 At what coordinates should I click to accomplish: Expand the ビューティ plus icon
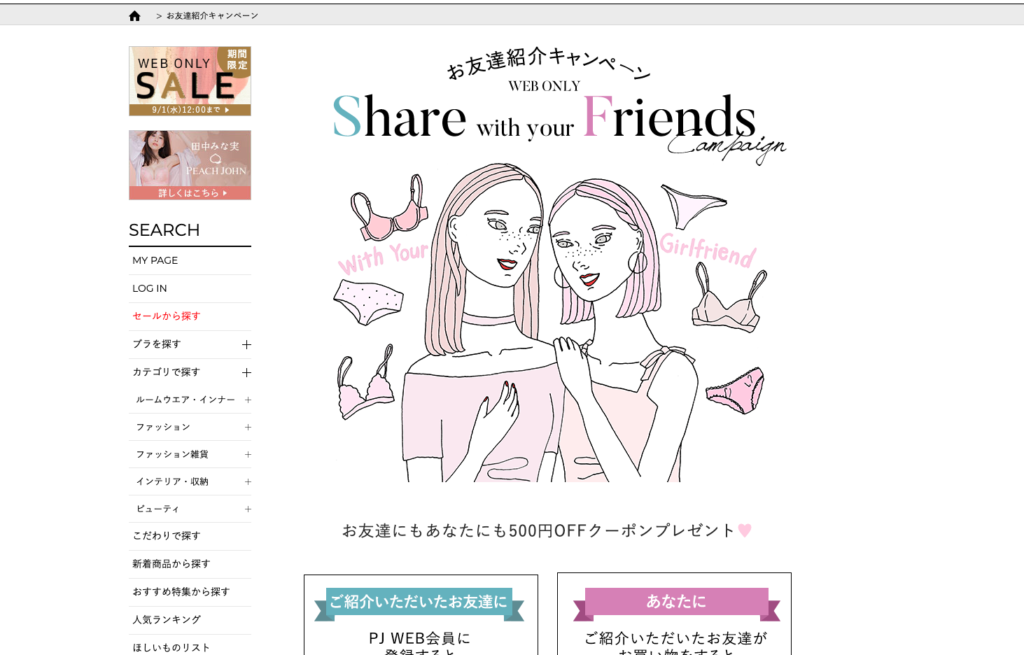click(x=248, y=509)
